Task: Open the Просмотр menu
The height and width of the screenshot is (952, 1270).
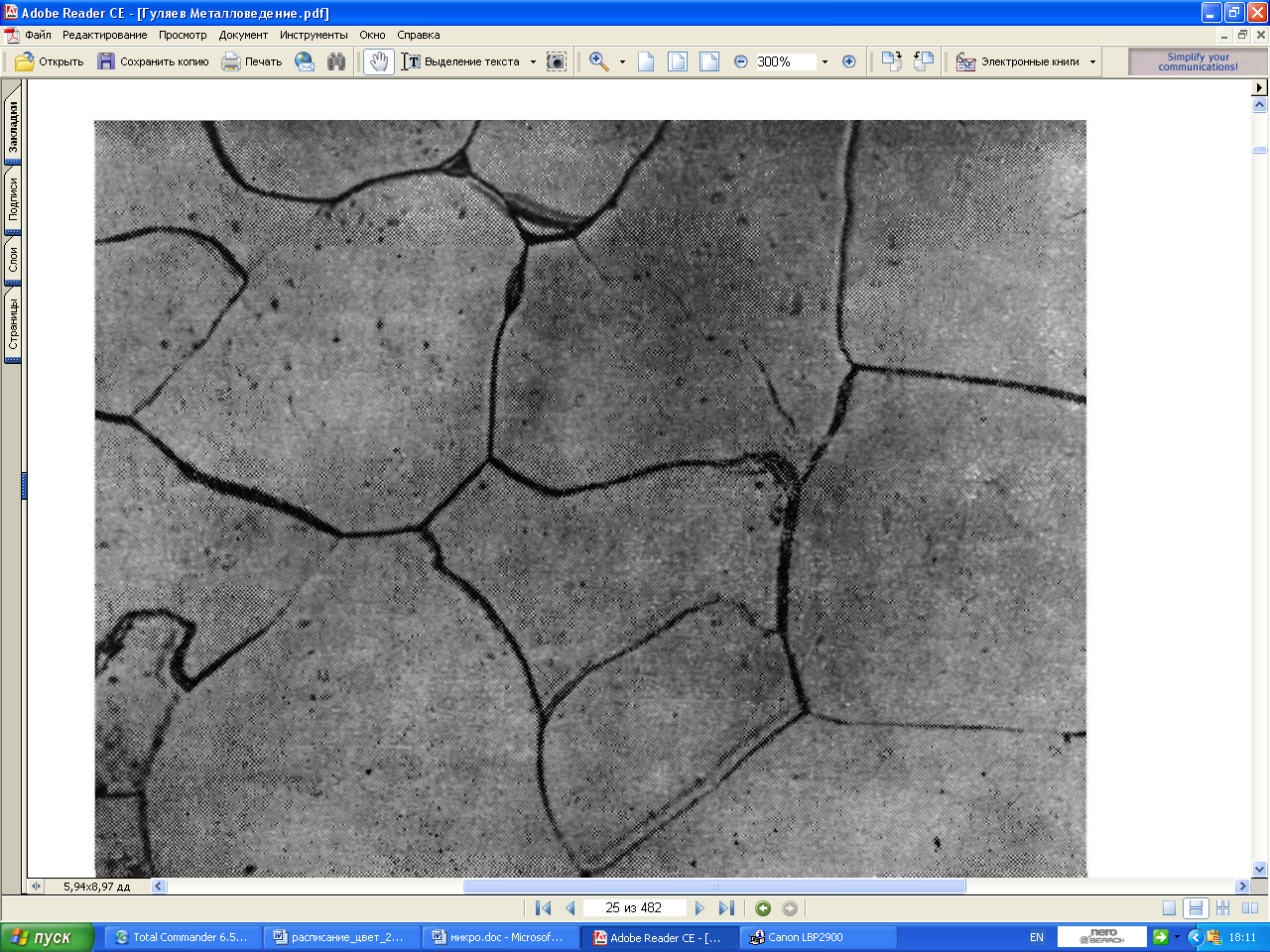Action: pos(183,35)
